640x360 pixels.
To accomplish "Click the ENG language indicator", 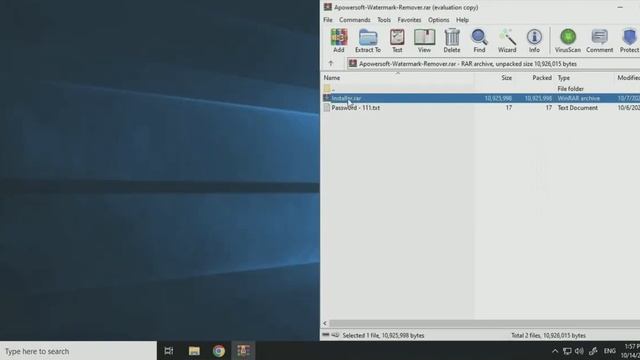I will [x=610, y=351].
